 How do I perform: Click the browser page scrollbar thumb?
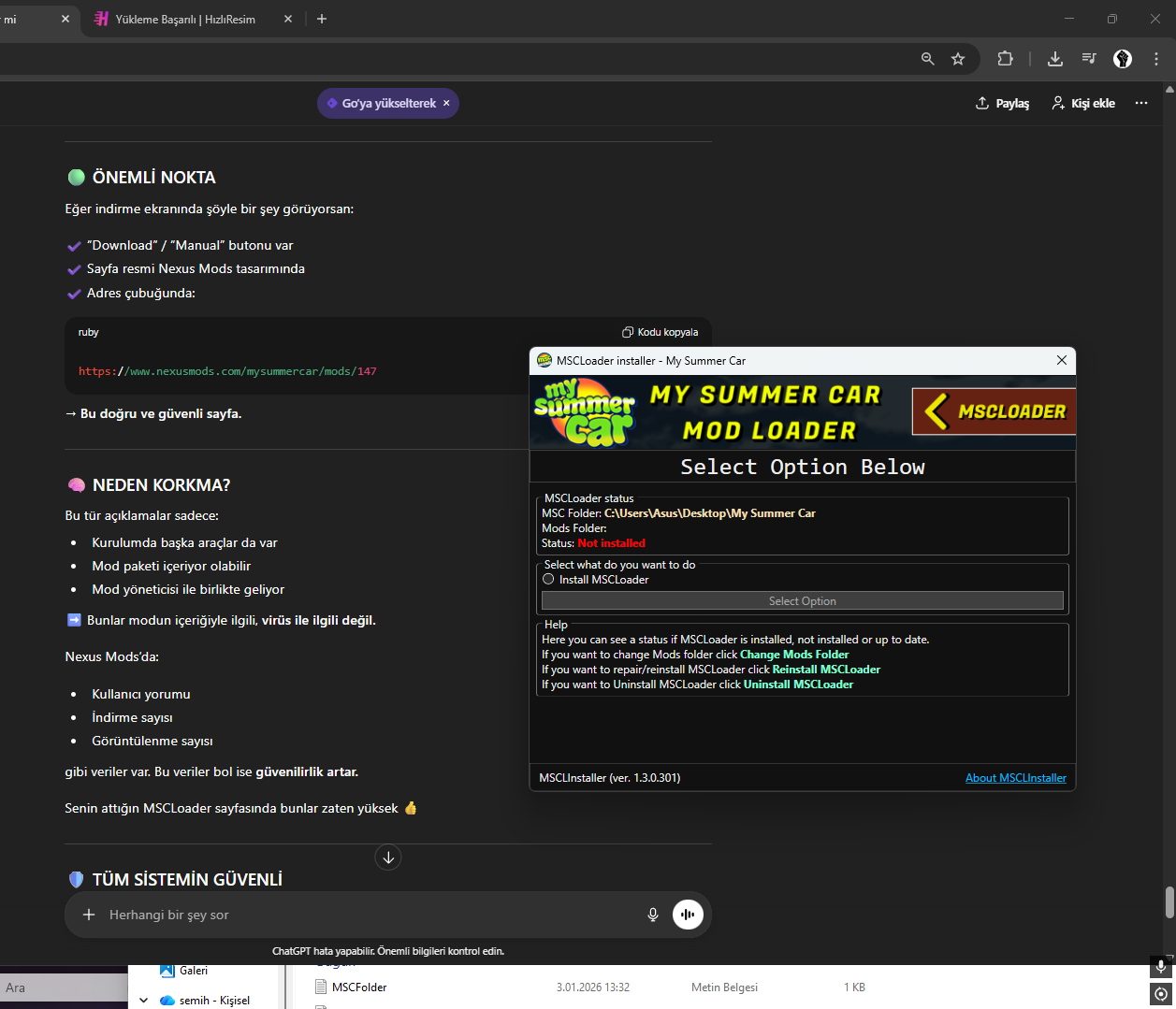coord(1169,902)
